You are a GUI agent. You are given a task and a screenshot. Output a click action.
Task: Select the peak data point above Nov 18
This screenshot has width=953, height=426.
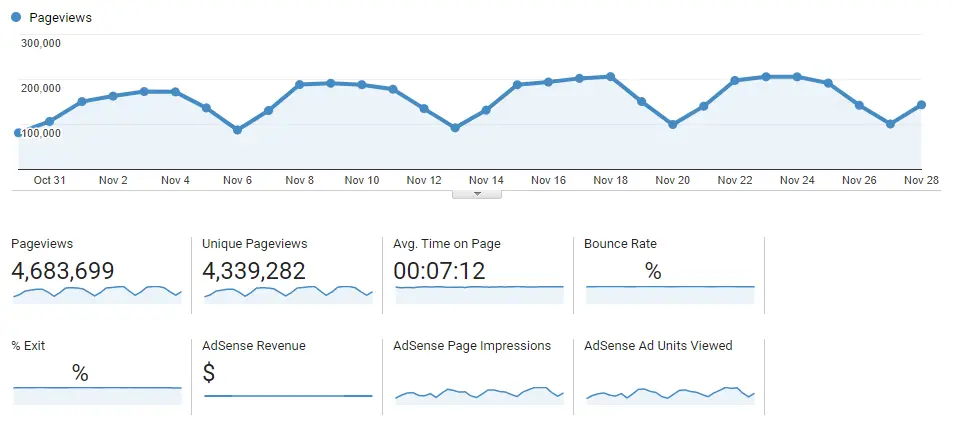tap(611, 77)
